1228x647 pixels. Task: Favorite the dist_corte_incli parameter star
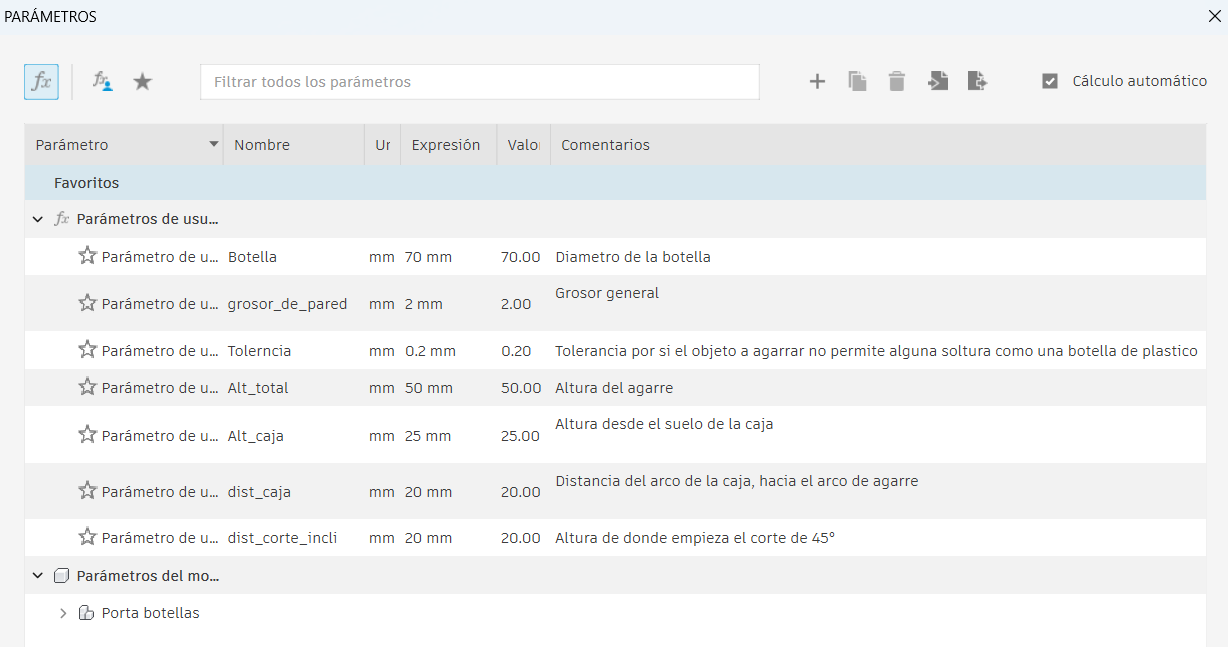click(87, 537)
